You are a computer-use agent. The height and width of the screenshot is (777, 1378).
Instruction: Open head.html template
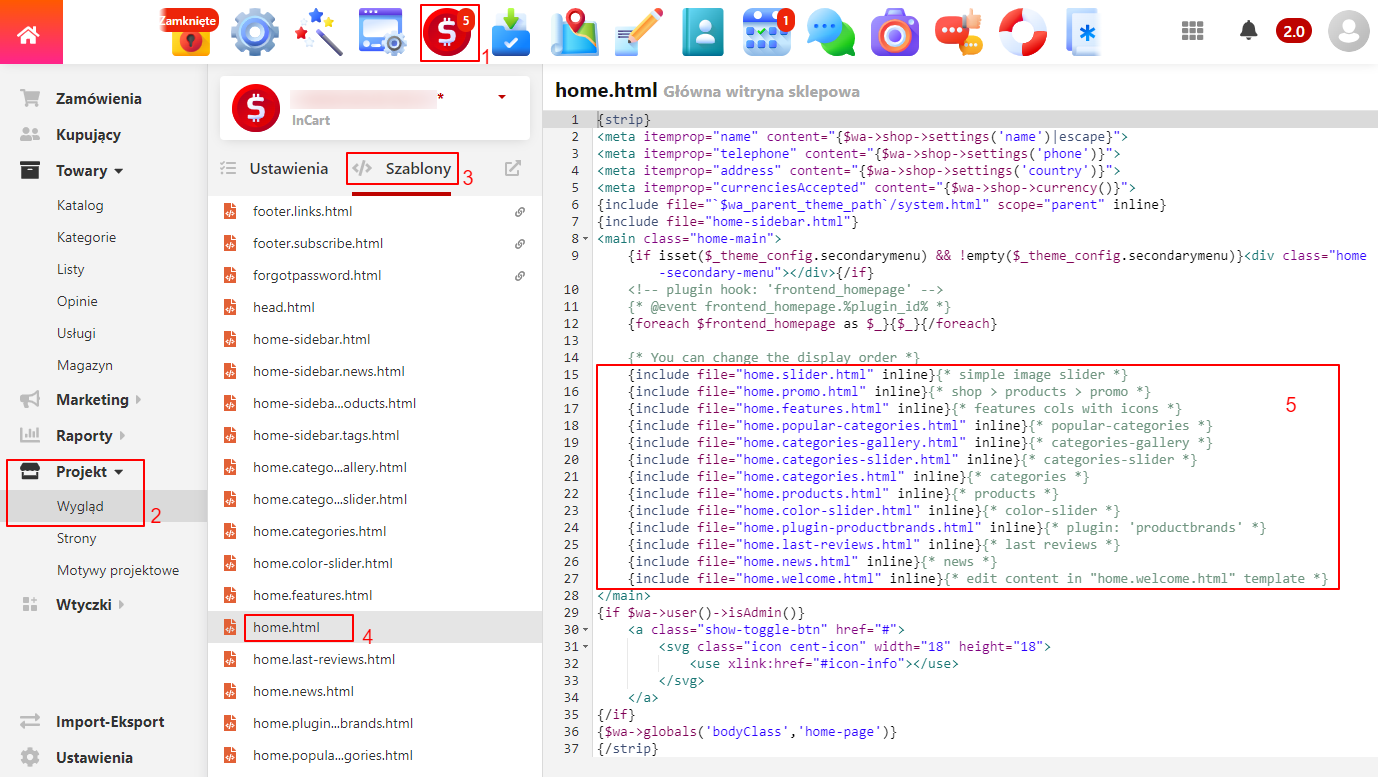tap(284, 307)
